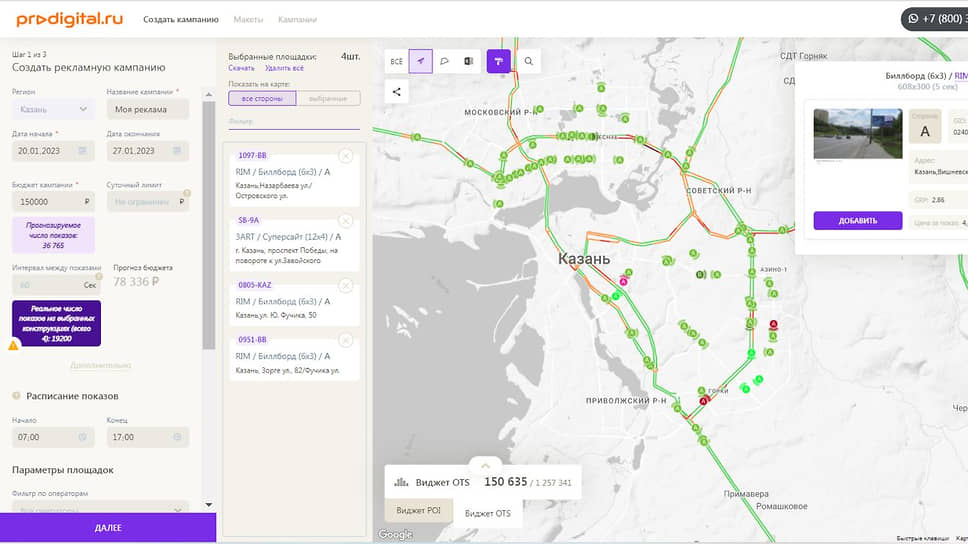Image resolution: width=968 pixels, height=544 pixels.
Task: Expand the Дополнительно section
Action: (101, 366)
